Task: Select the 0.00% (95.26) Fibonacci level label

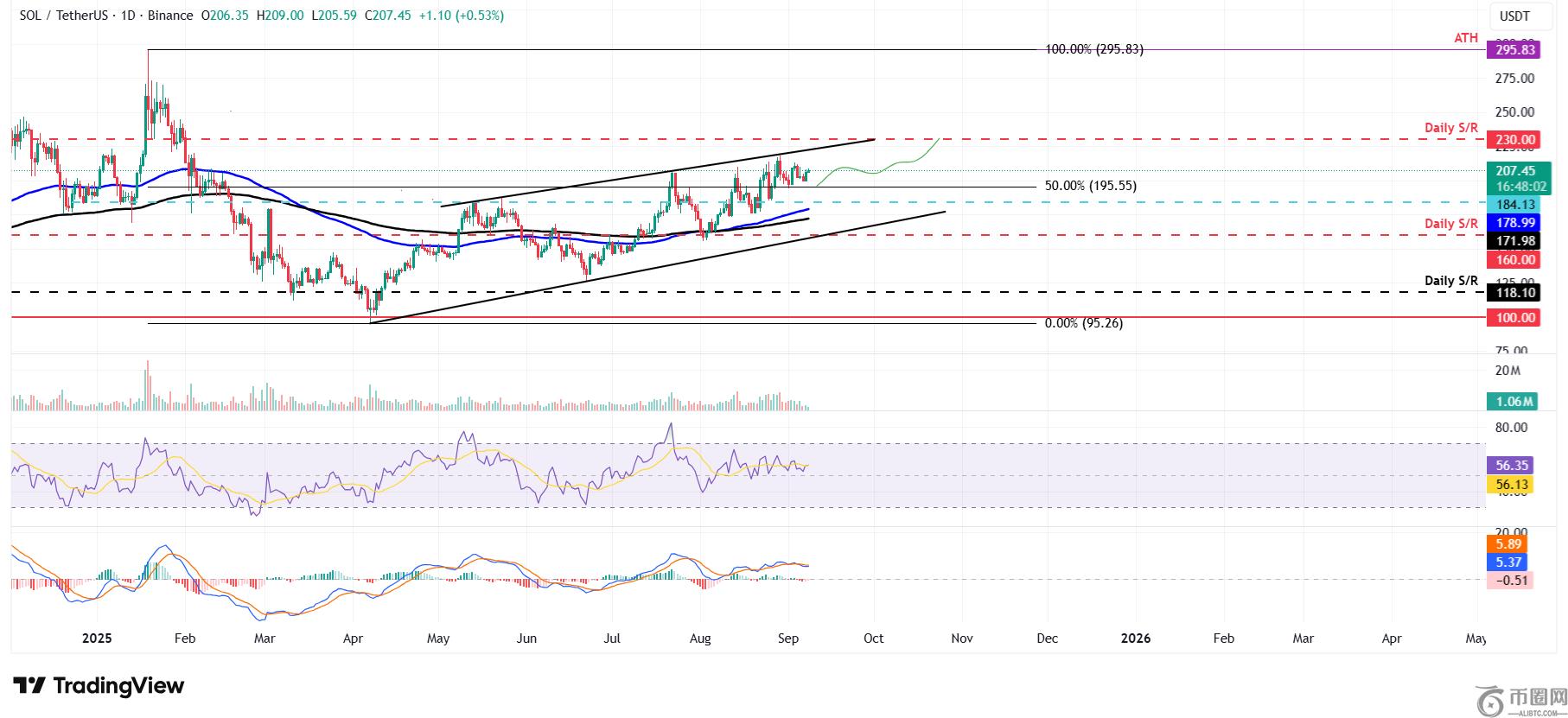Action: coord(1084,323)
